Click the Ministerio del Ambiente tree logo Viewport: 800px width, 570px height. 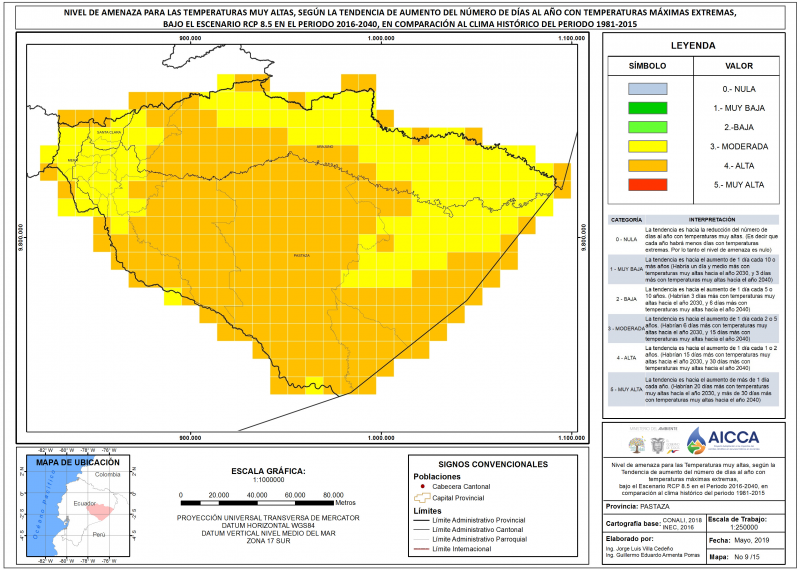[636, 445]
